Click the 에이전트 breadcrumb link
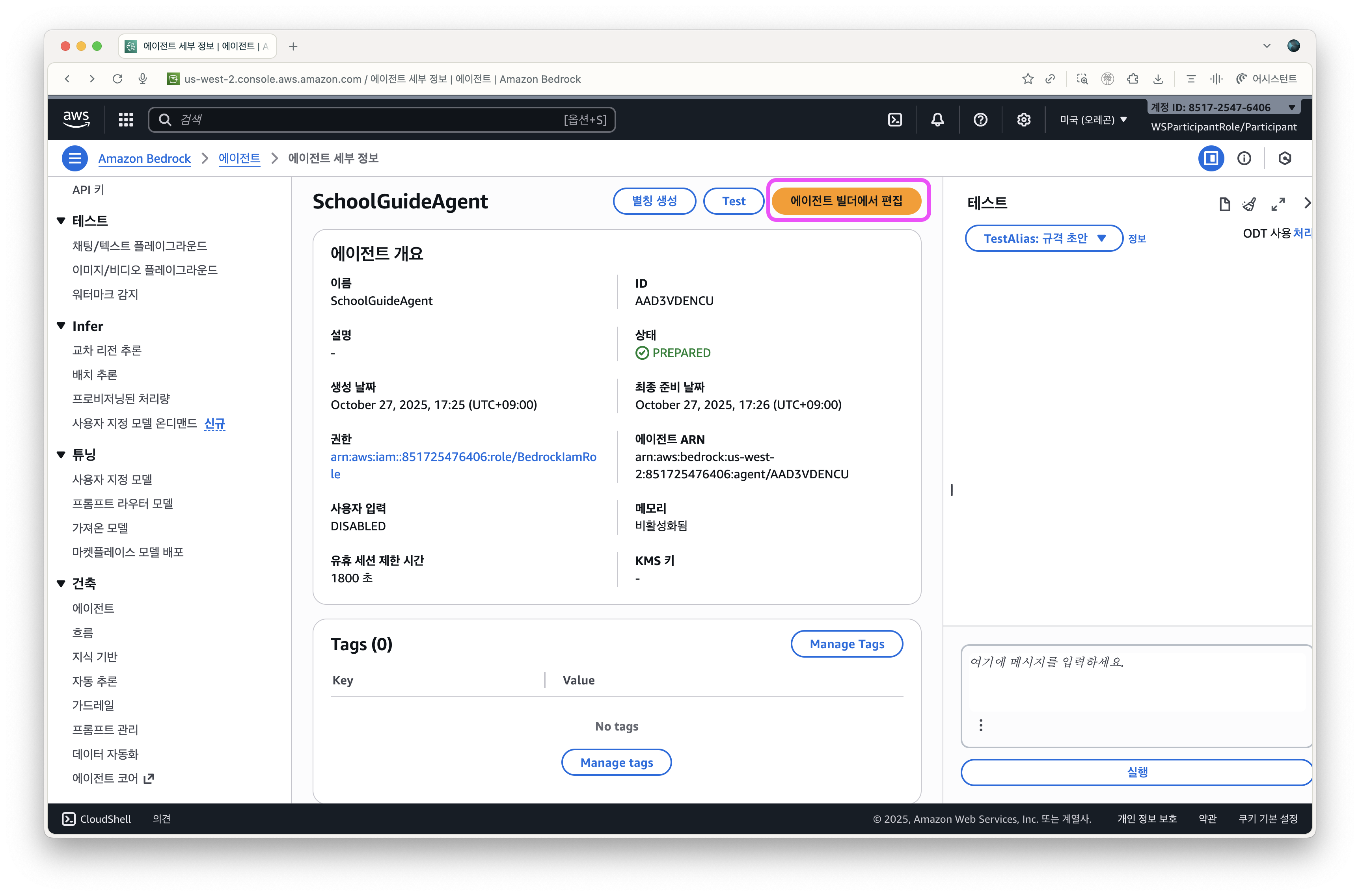Image resolution: width=1360 pixels, height=896 pixels. (x=240, y=158)
